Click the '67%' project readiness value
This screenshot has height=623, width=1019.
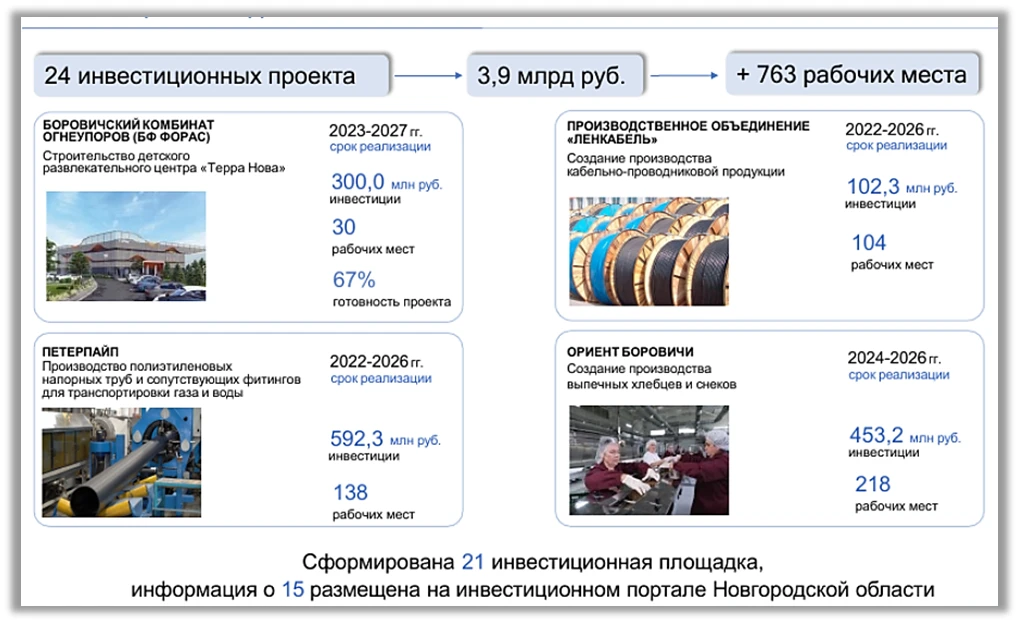point(354,280)
